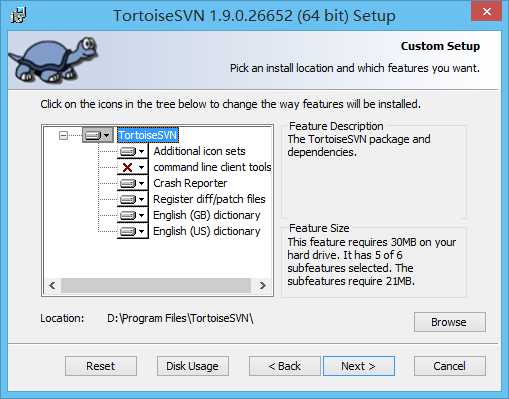Open the English (GB) dictionary feature dropdown
Screen dimensions: 509x399
tap(133, 215)
